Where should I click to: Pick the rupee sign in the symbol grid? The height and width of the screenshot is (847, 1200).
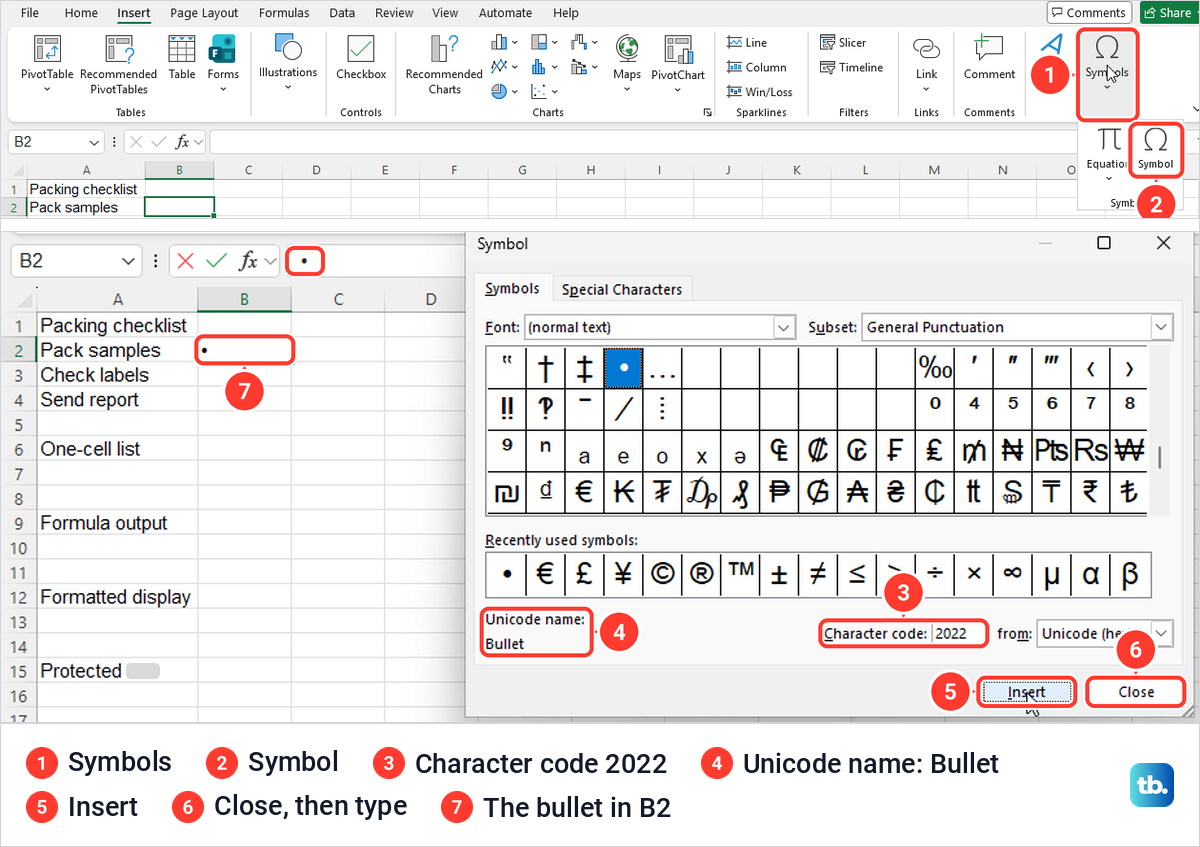[x=1090, y=493]
